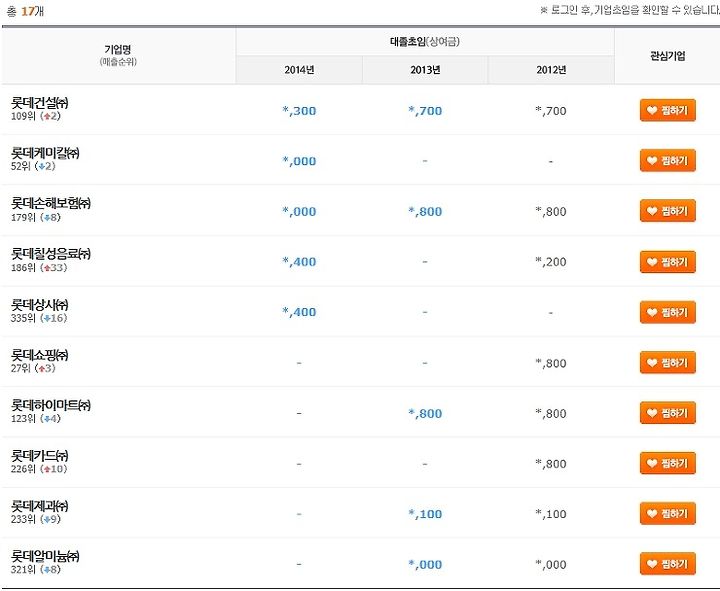Image resolution: width=720 pixels, height=591 pixels.
Task: Open company name 롯데쇼핑㈜
Action: (40, 355)
